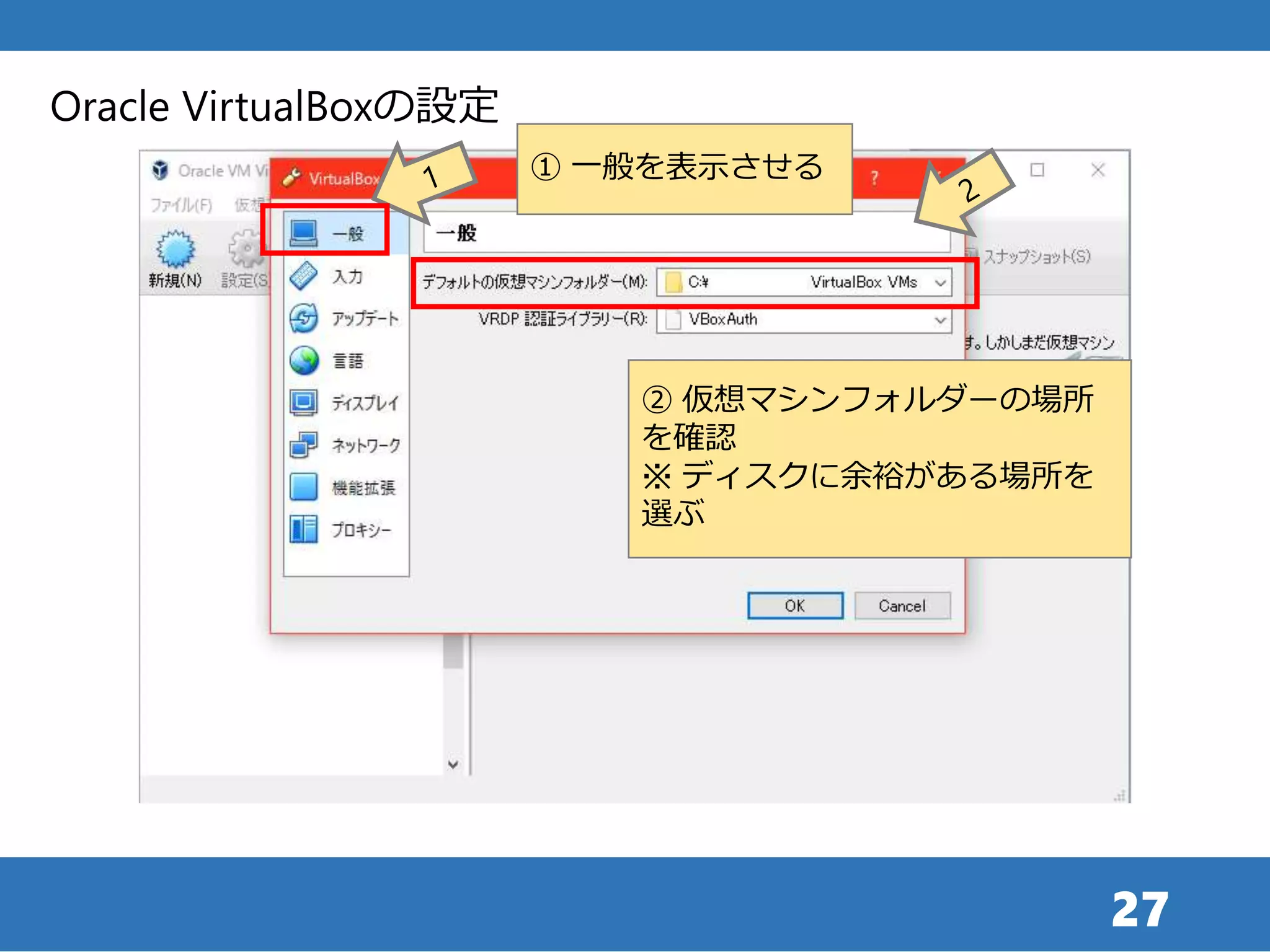Image resolution: width=1270 pixels, height=952 pixels.
Task: Click the VM list vertical scrollbar thumb
Action: pyautogui.click(x=453, y=651)
